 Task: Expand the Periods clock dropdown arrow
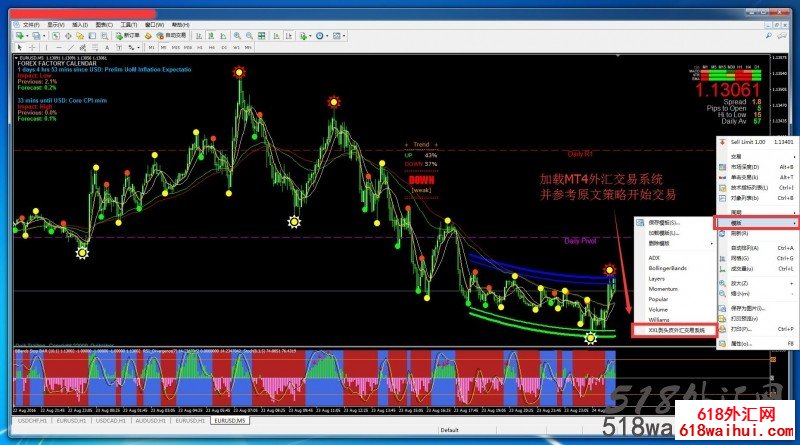[327, 36]
